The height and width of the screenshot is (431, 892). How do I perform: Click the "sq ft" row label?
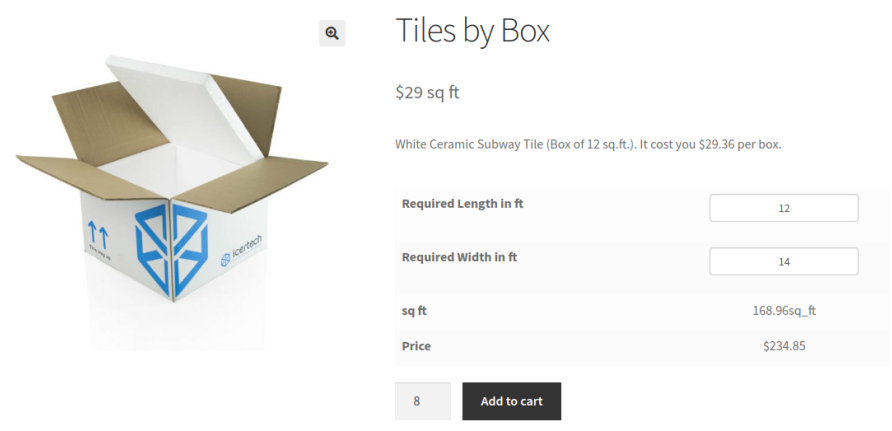pos(414,310)
